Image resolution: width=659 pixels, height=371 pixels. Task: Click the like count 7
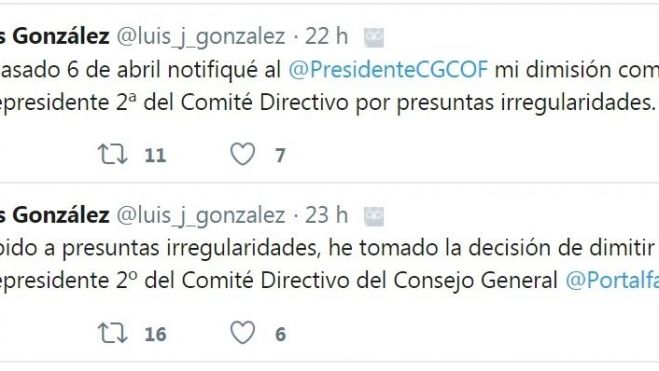(280, 155)
